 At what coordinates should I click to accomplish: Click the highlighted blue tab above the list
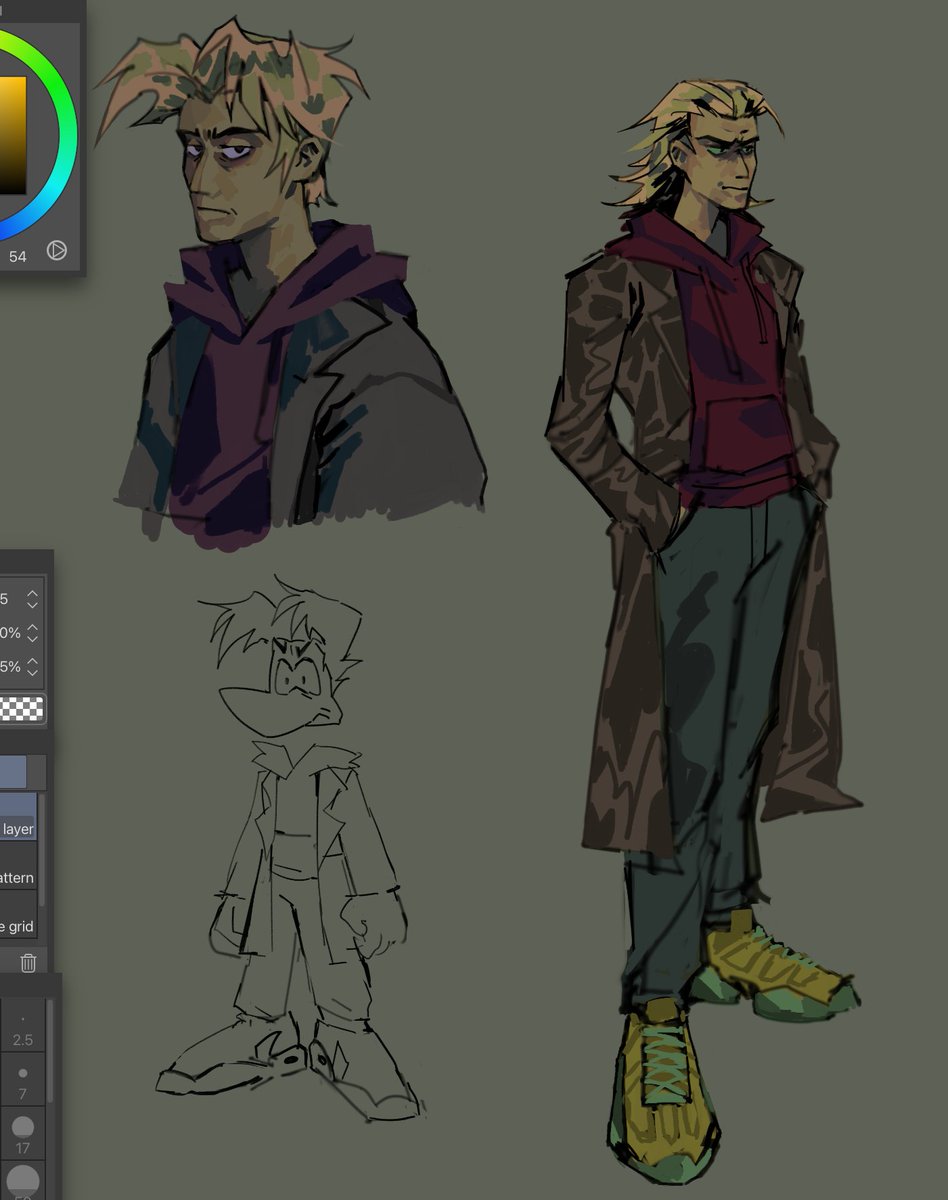pyautogui.click(x=13, y=772)
